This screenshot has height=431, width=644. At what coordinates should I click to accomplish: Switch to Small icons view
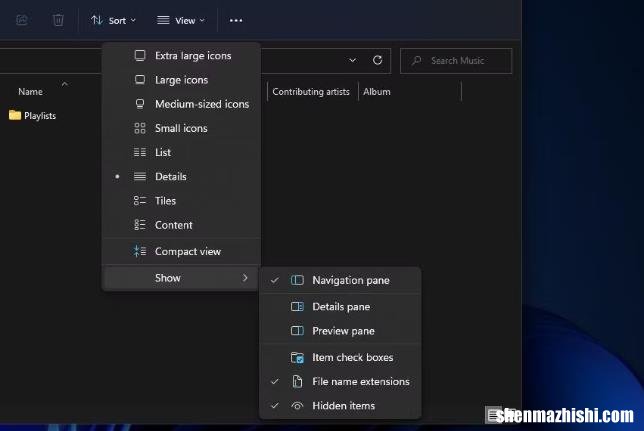point(181,128)
